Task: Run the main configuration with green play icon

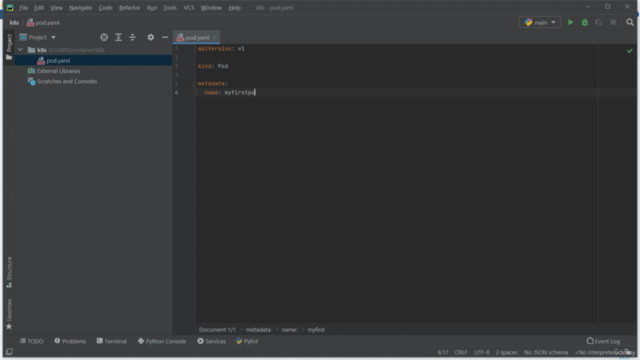Action: click(570, 22)
